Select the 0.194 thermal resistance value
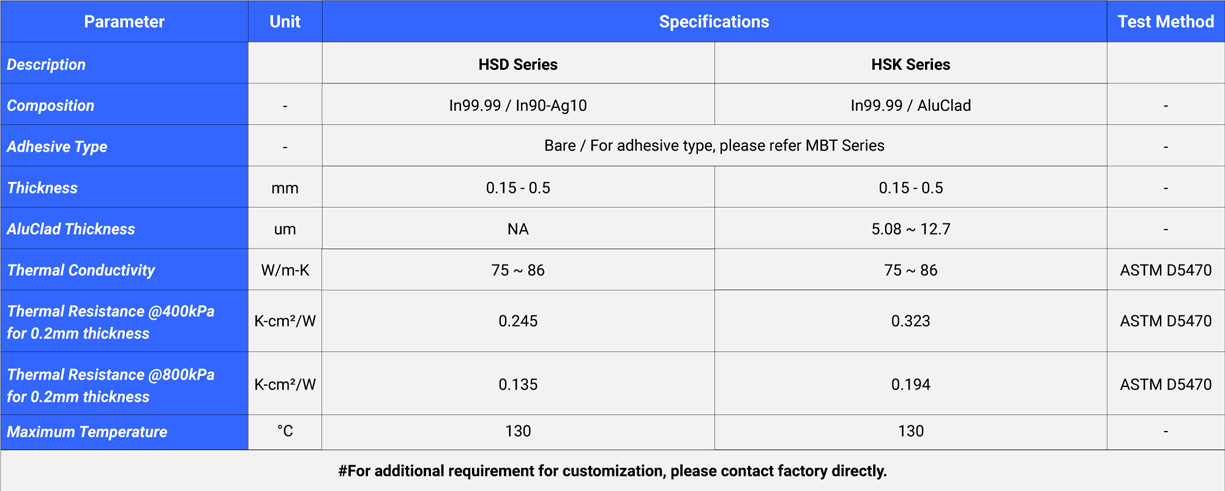The height and width of the screenshot is (491, 1225). pyautogui.click(x=910, y=384)
